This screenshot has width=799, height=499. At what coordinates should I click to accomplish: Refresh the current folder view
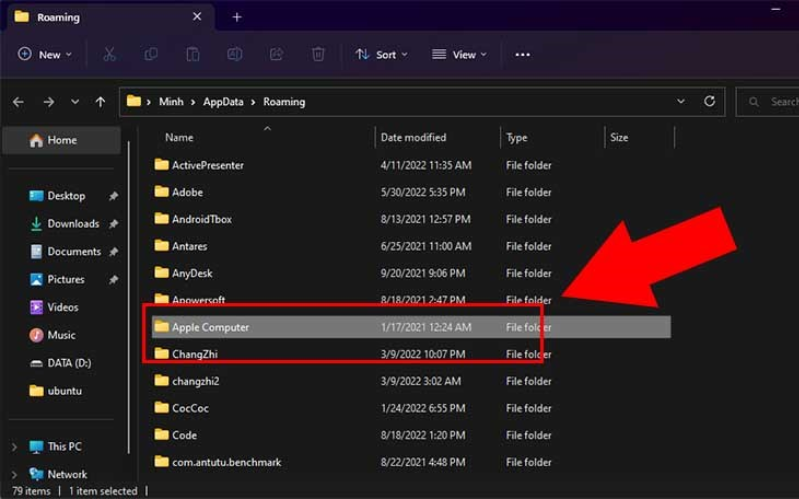click(x=709, y=101)
